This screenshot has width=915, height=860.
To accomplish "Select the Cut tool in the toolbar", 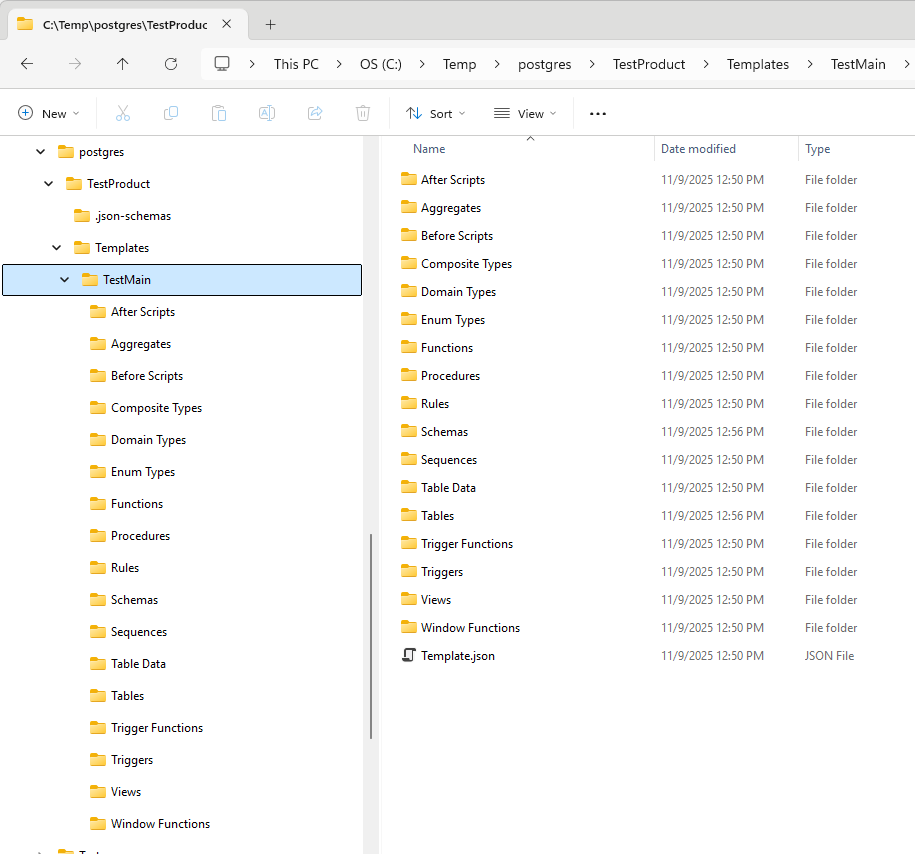I will (122, 113).
